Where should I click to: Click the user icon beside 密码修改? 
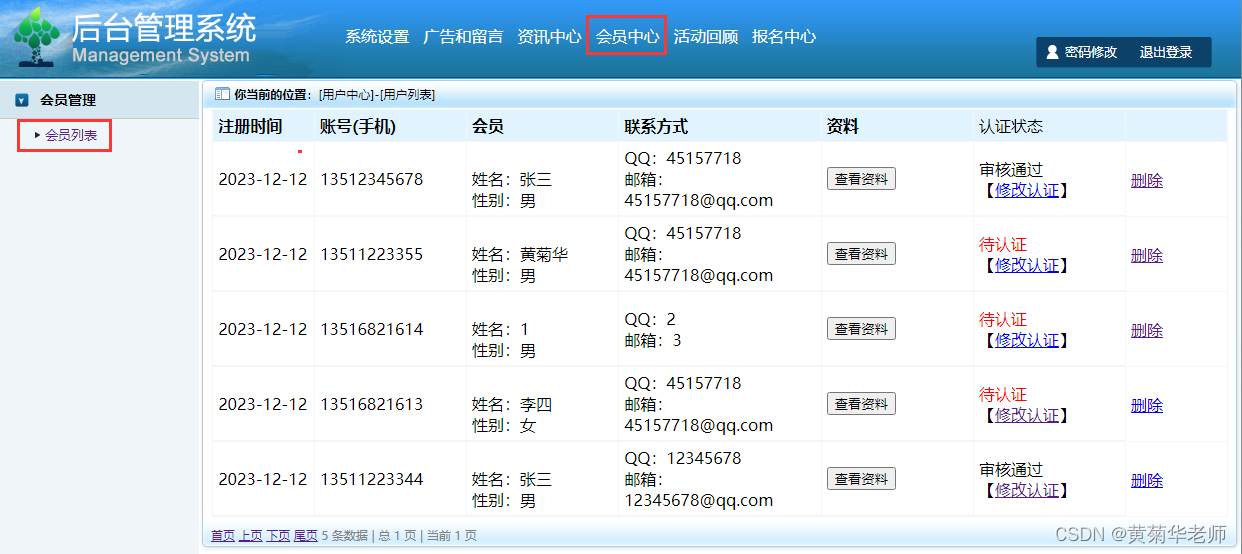[x=1052, y=52]
